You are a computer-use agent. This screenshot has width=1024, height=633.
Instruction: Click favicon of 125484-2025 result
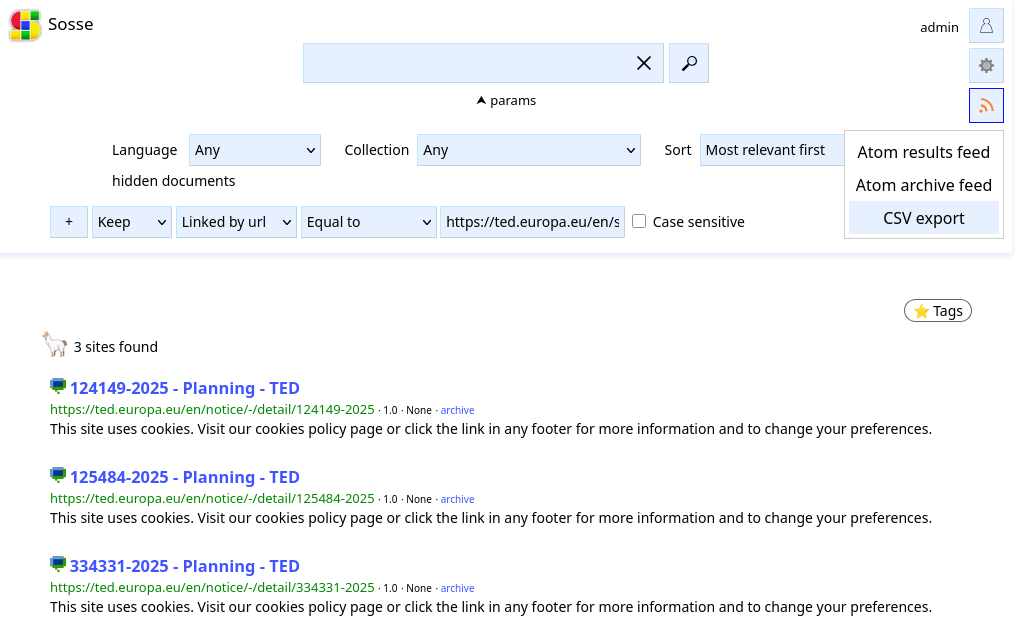click(58, 475)
